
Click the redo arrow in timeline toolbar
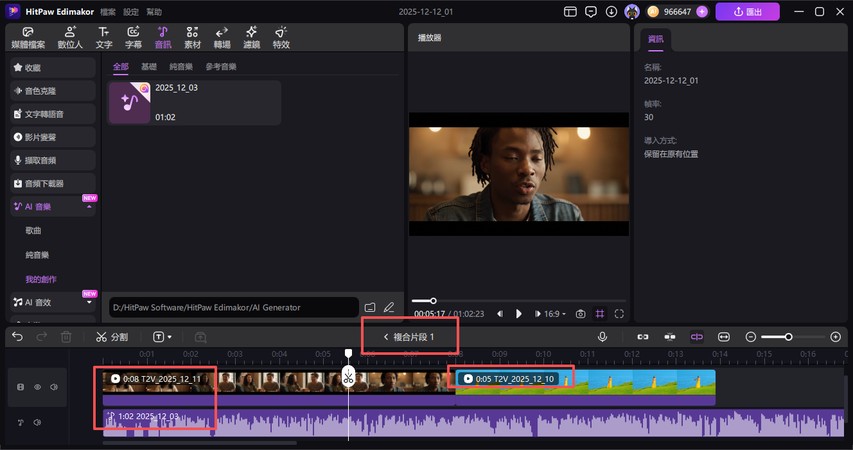(41, 337)
